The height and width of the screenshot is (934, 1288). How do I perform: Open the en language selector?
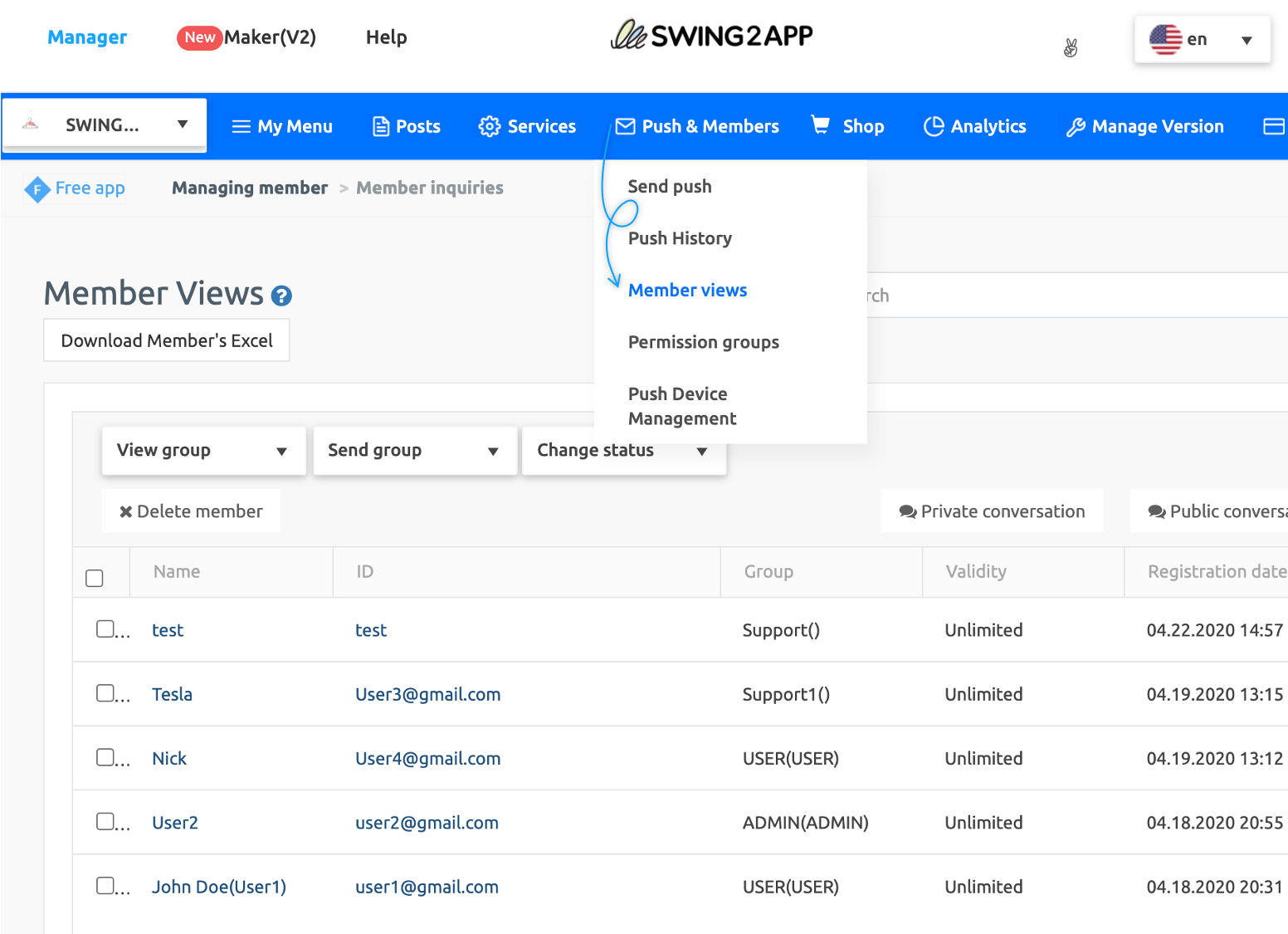tap(1201, 39)
